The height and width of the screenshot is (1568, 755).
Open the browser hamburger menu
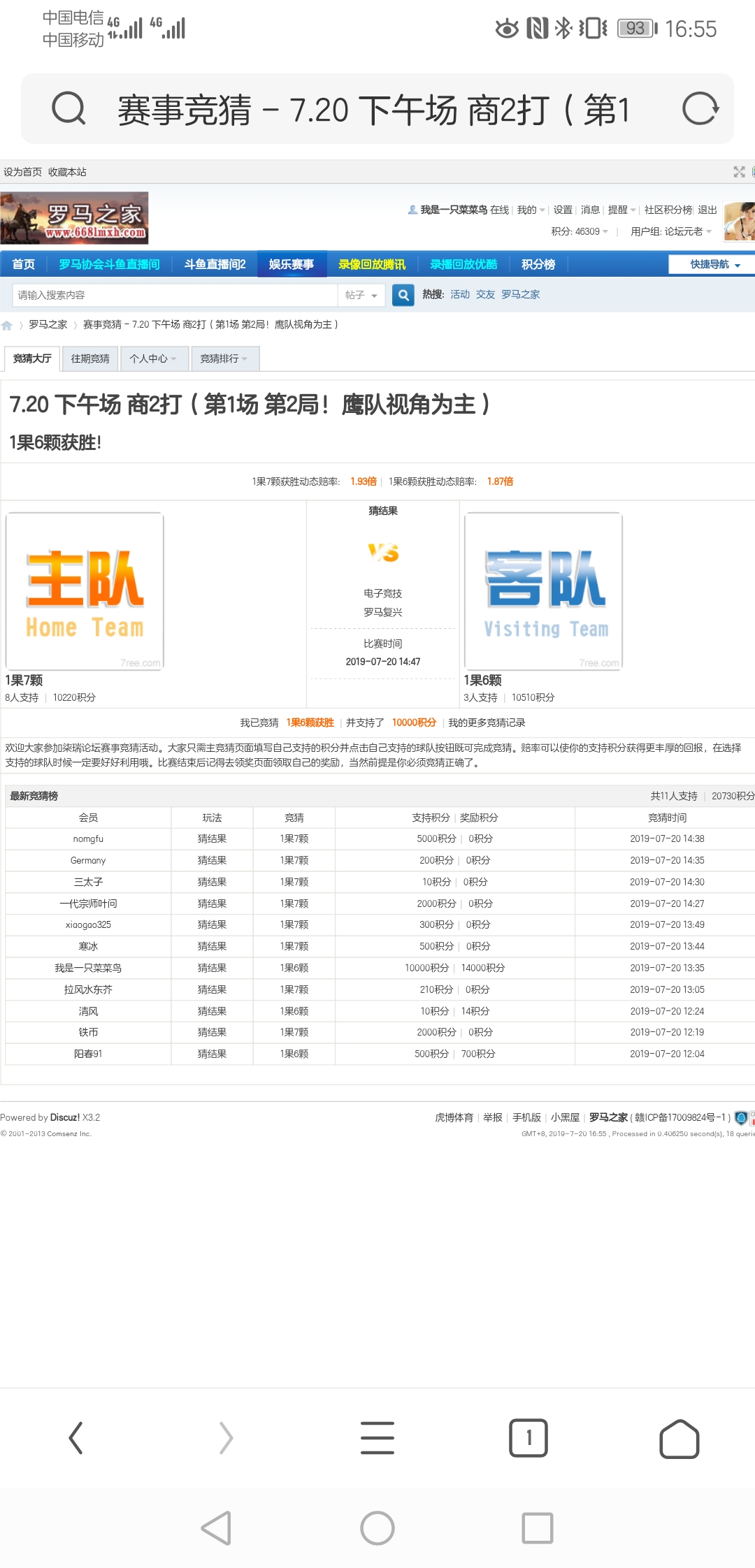pyautogui.click(x=377, y=1438)
